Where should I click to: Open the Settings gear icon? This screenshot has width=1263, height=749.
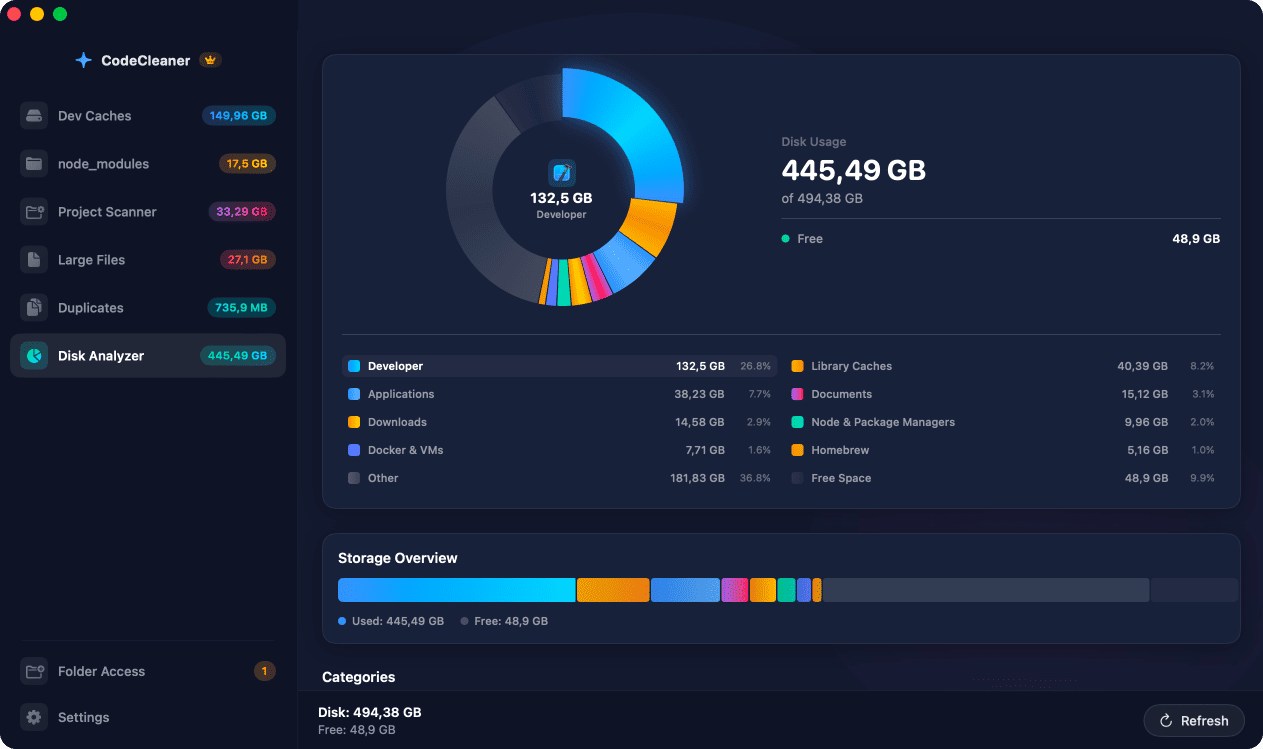point(33,717)
